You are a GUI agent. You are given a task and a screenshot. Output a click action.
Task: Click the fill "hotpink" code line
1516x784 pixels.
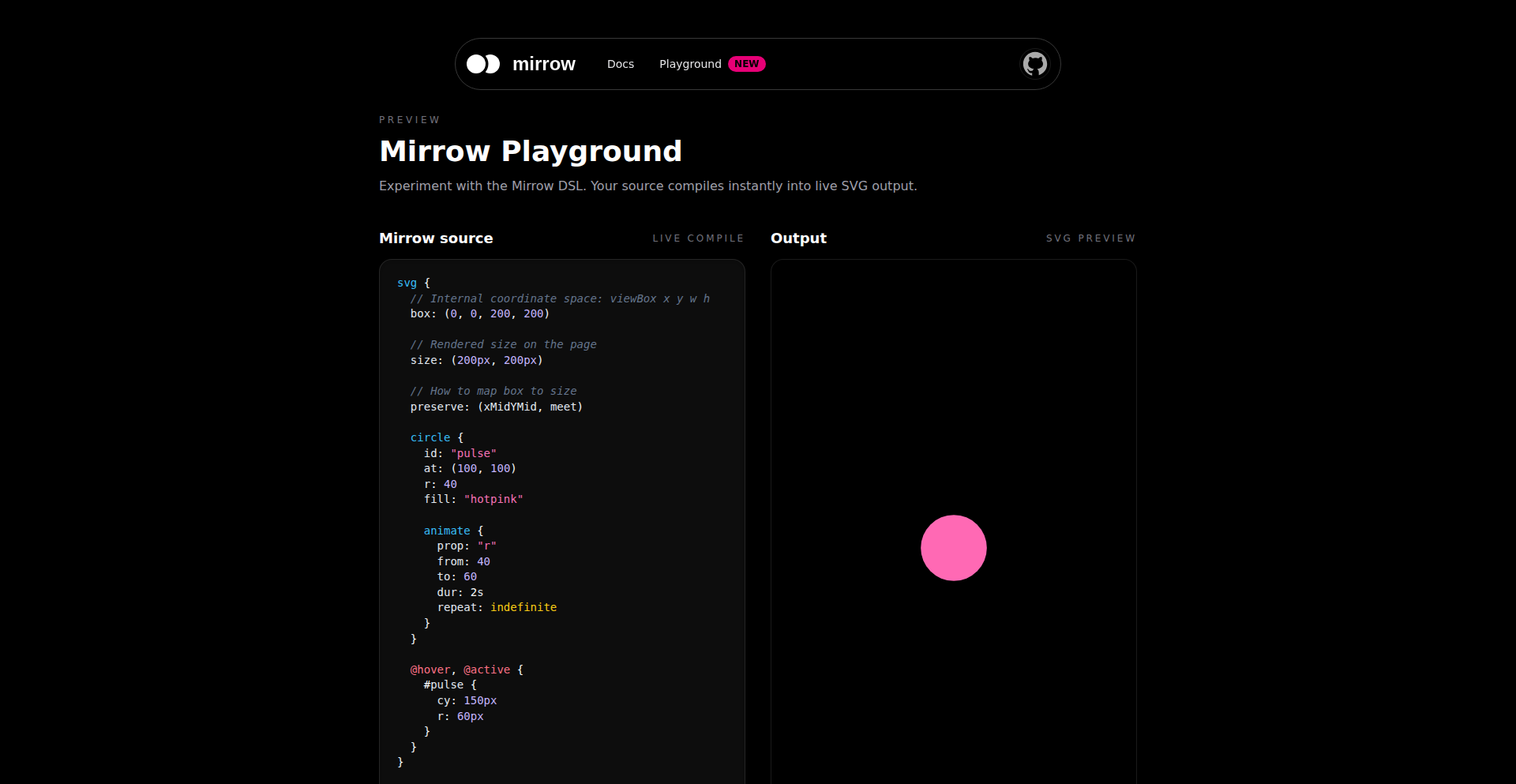473,499
